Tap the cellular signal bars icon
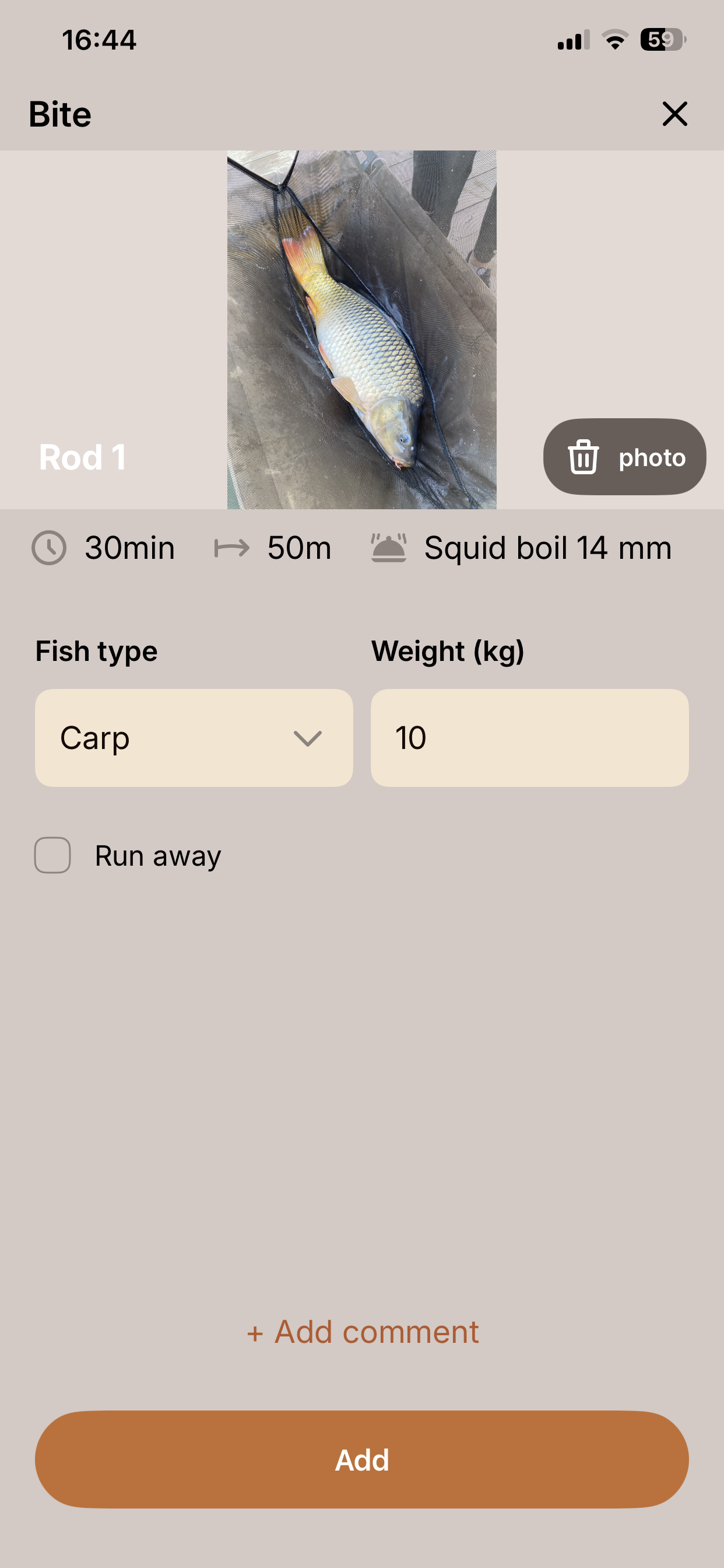Screen dimensions: 724x1568 tap(573, 40)
